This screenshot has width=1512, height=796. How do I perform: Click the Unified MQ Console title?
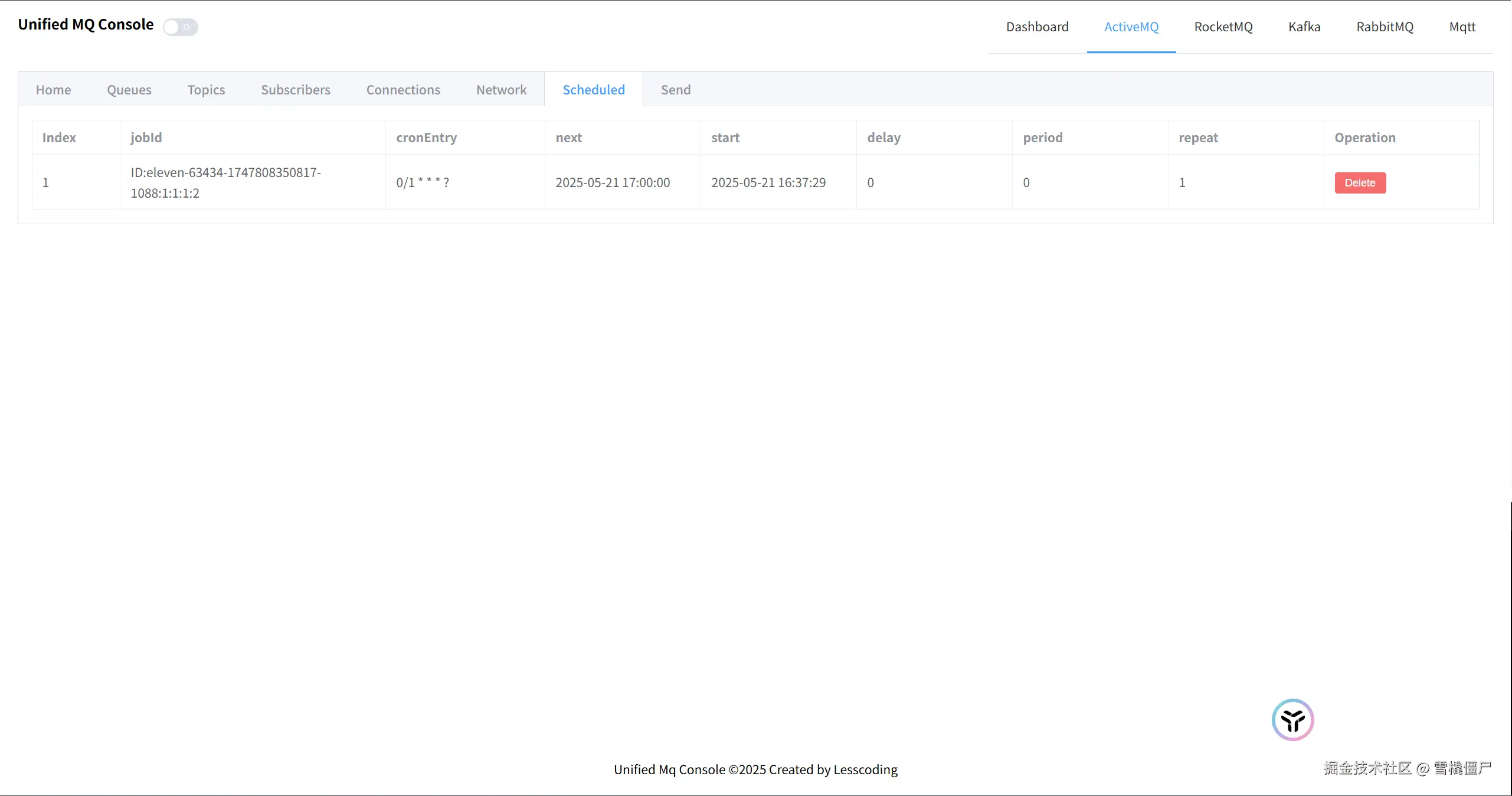click(86, 25)
